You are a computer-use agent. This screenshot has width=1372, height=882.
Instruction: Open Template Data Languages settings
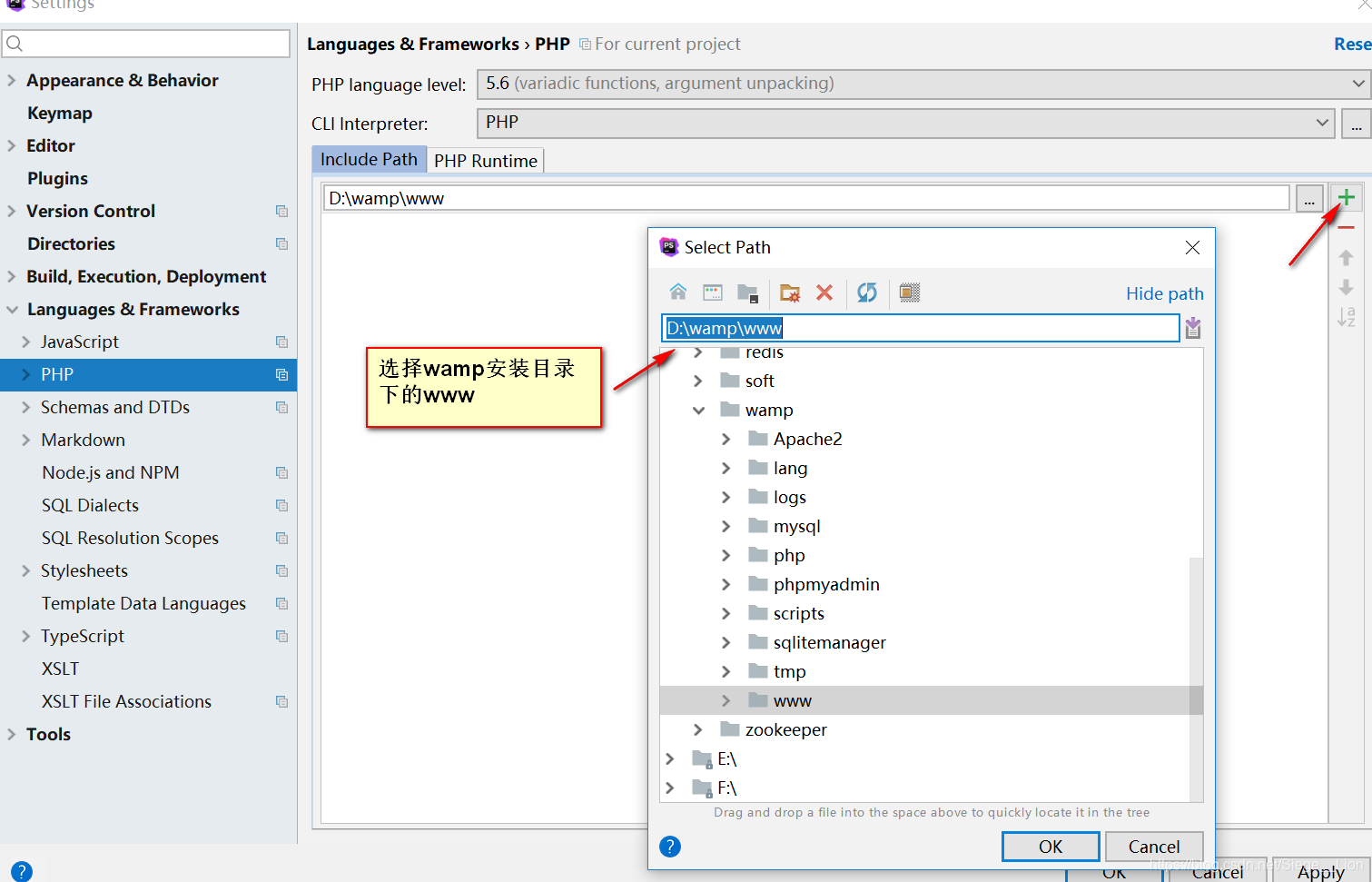(143, 603)
